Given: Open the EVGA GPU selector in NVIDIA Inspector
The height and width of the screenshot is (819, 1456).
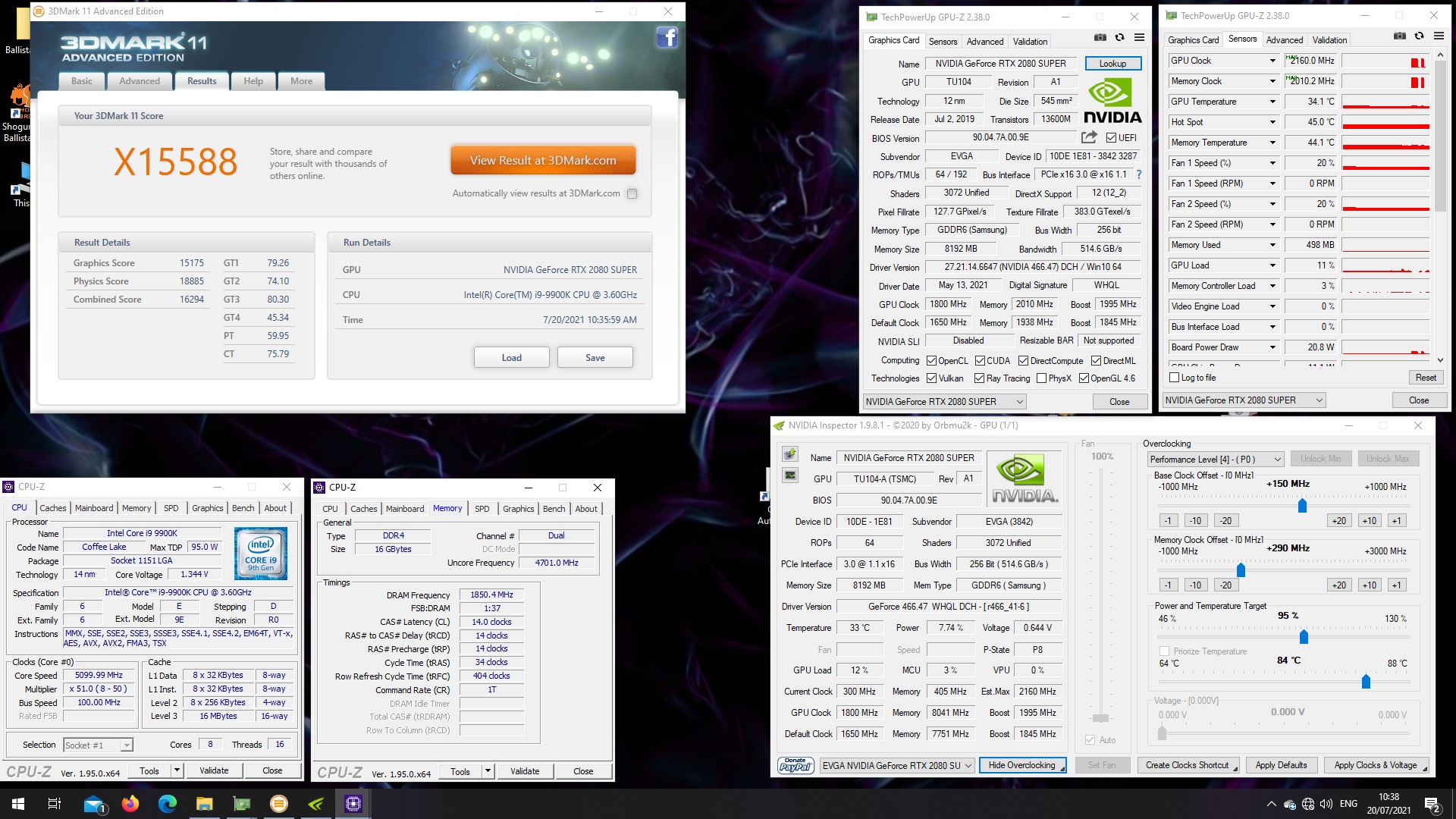Looking at the screenshot, I should click(897, 766).
